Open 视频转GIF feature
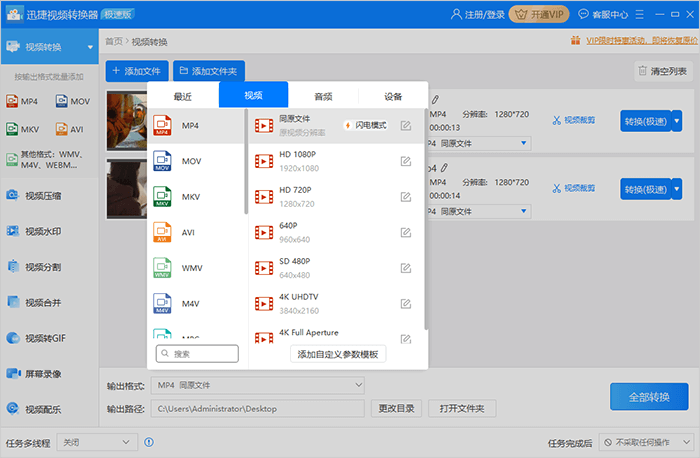The width and height of the screenshot is (700, 458). pos(36,338)
